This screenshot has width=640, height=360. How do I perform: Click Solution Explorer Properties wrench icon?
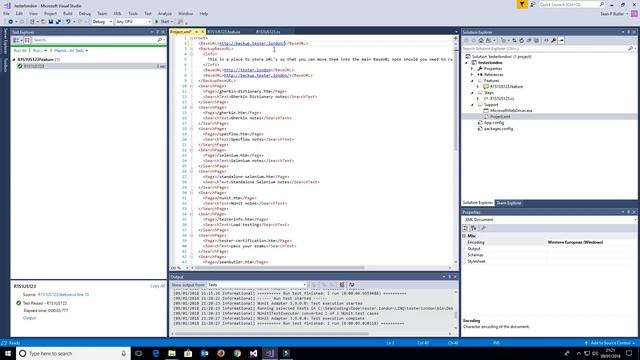[553, 40]
